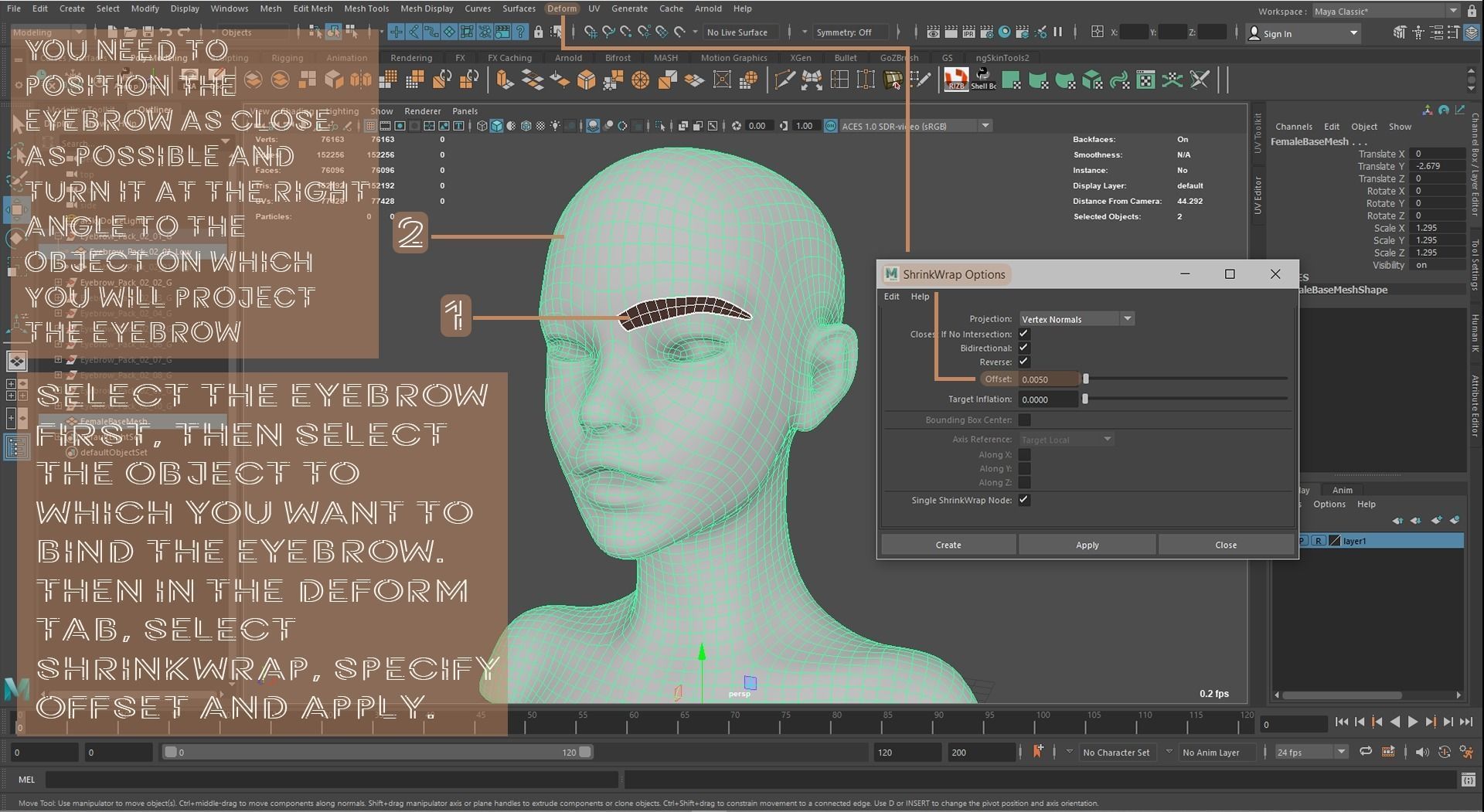Open the Channel Box Channels menu
The width and height of the screenshot is (1484, 812).
(x=1293, y=127)
